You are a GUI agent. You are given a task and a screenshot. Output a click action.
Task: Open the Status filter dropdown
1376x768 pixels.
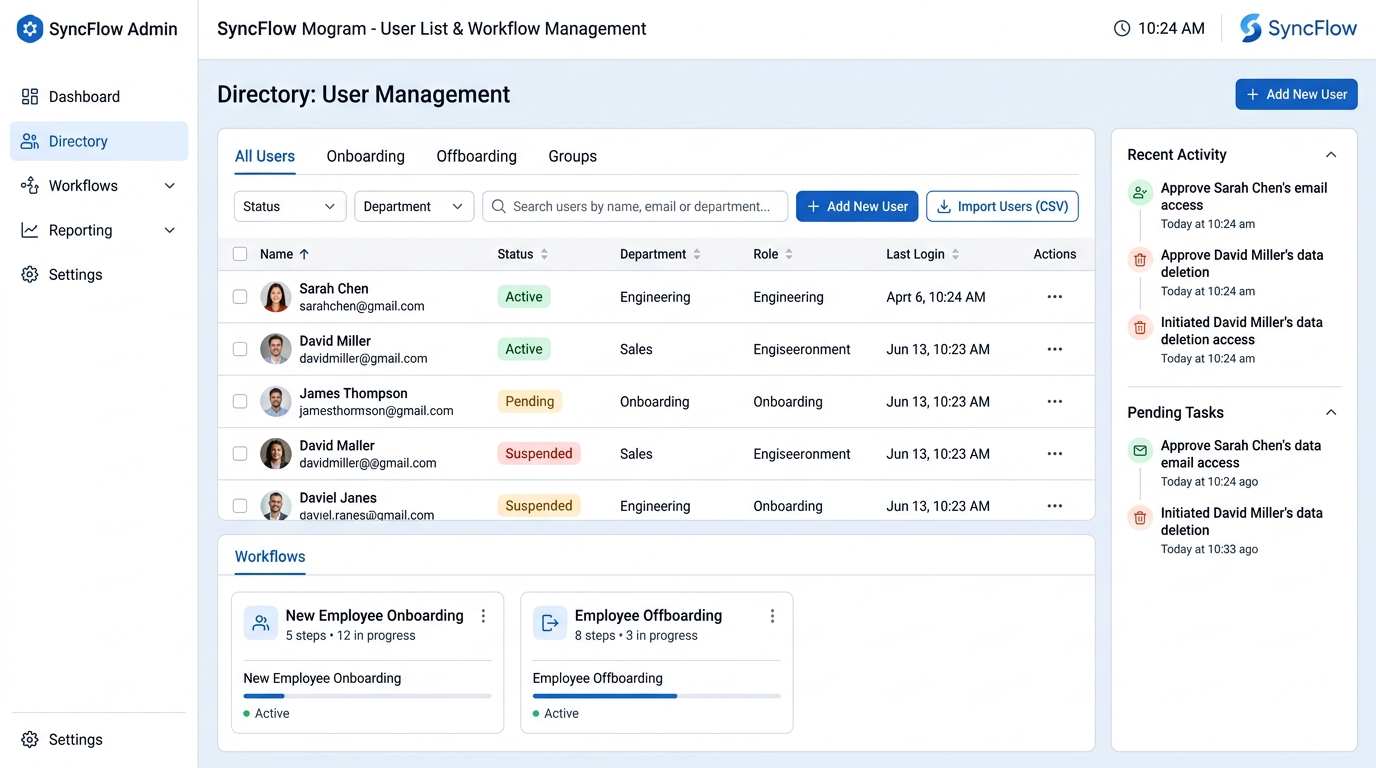(290, 206)
